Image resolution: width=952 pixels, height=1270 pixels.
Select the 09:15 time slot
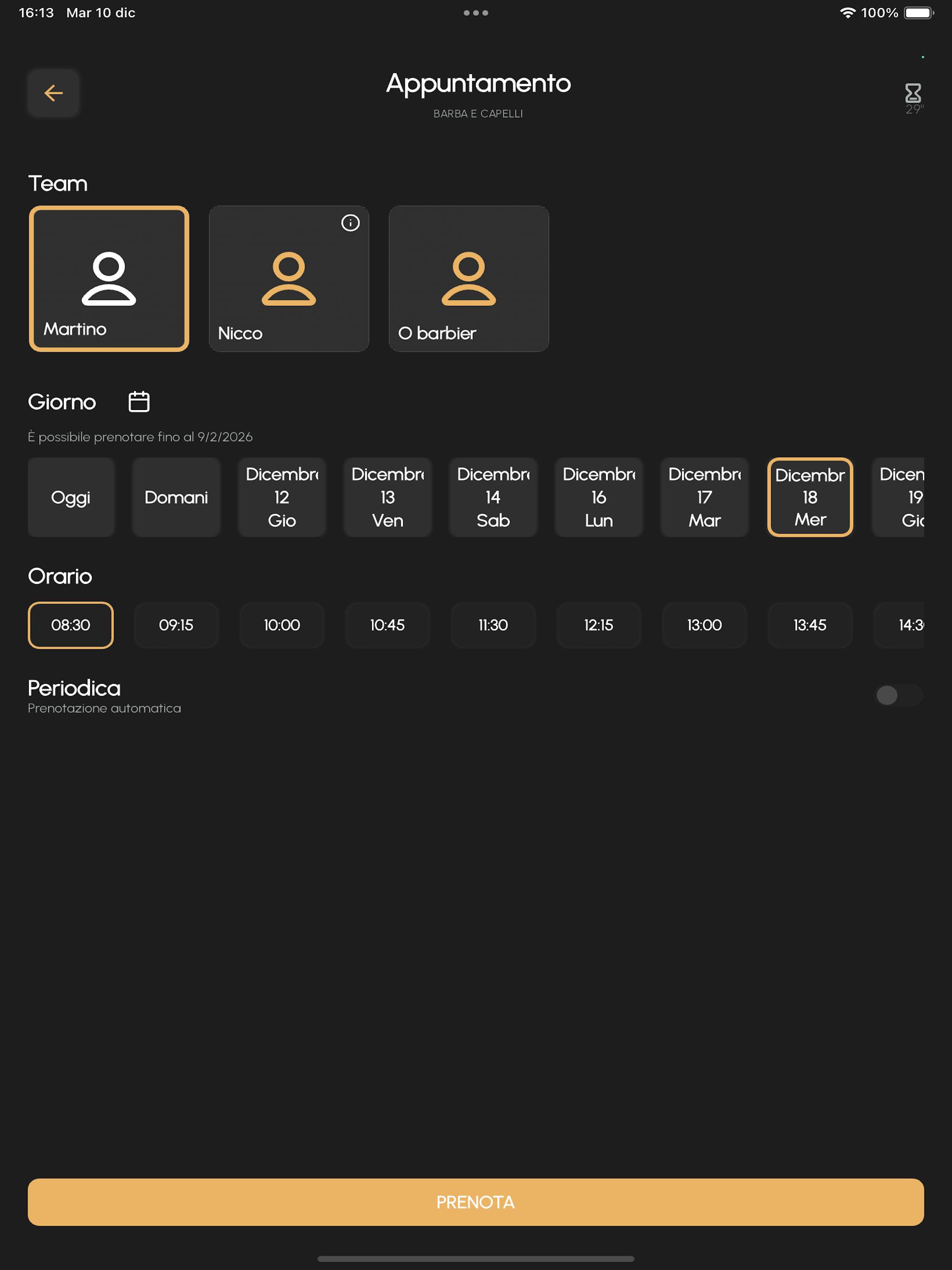click(x=176, y=625)
